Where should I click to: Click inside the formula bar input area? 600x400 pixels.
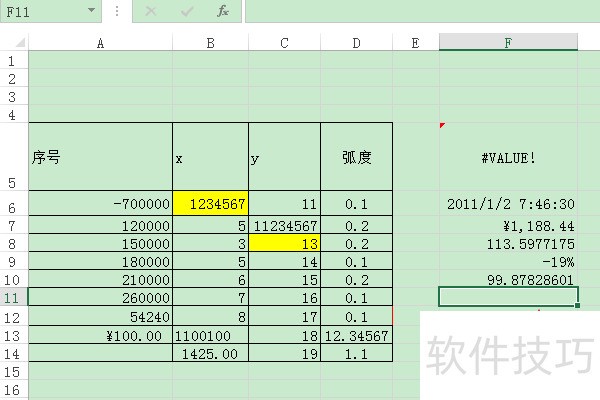click(422, 11)
